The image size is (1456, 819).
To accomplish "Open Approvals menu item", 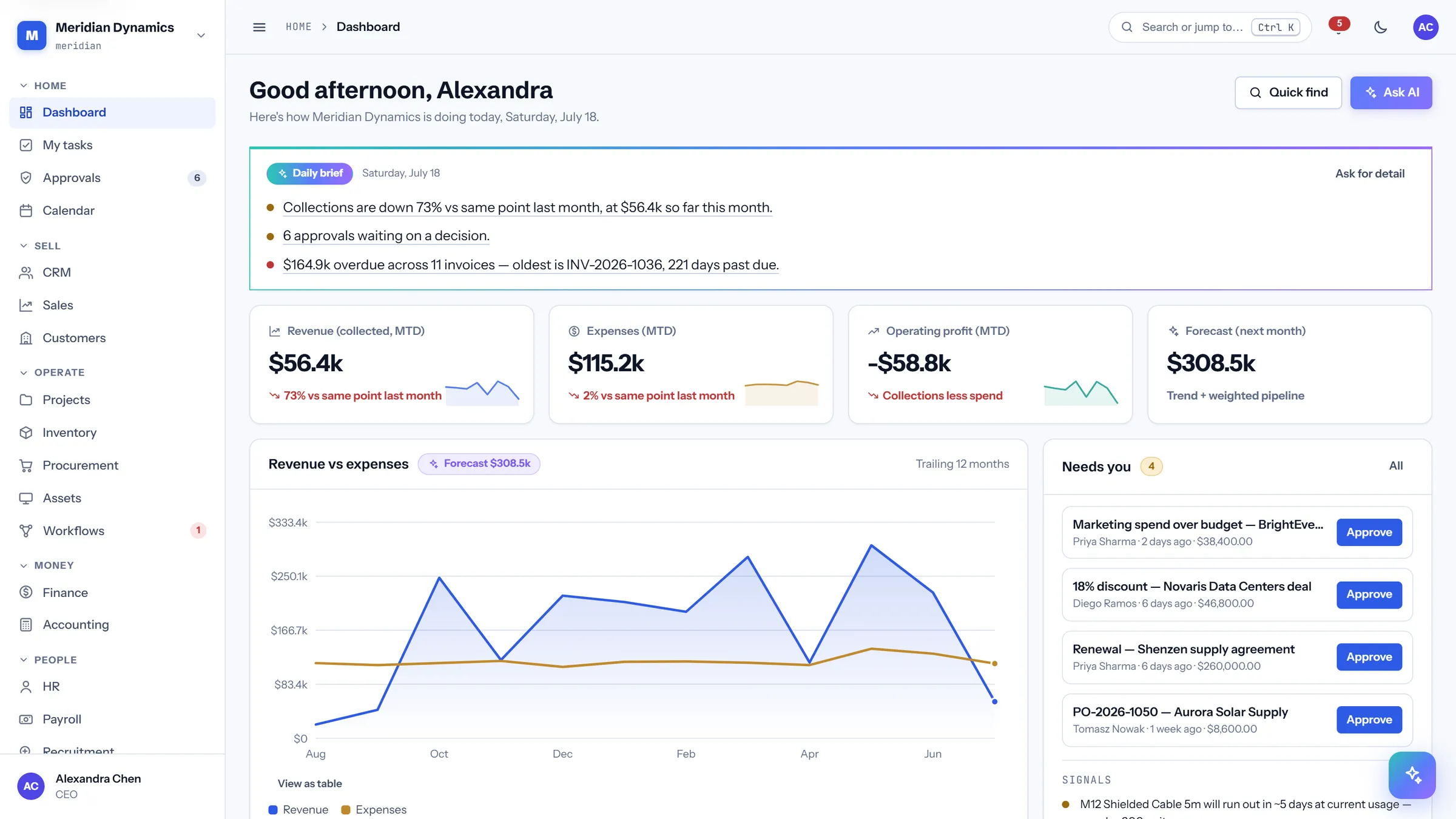I will tap(112, 178).
